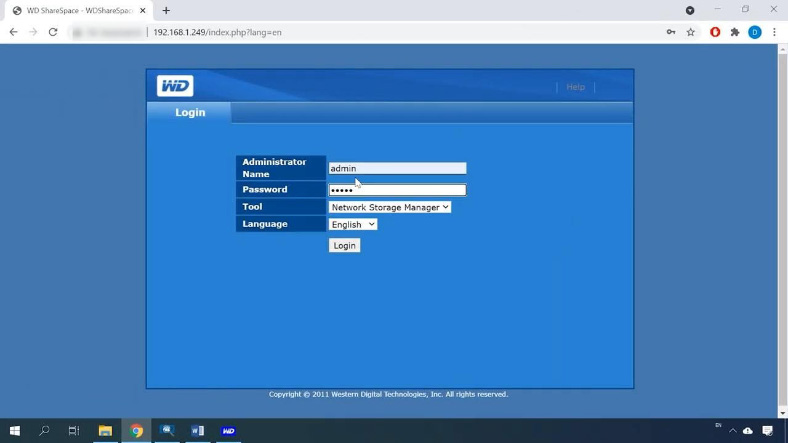Open saved passwords key icon
Image resolution: width=788 pixels, height=443 pixels.
671,32
